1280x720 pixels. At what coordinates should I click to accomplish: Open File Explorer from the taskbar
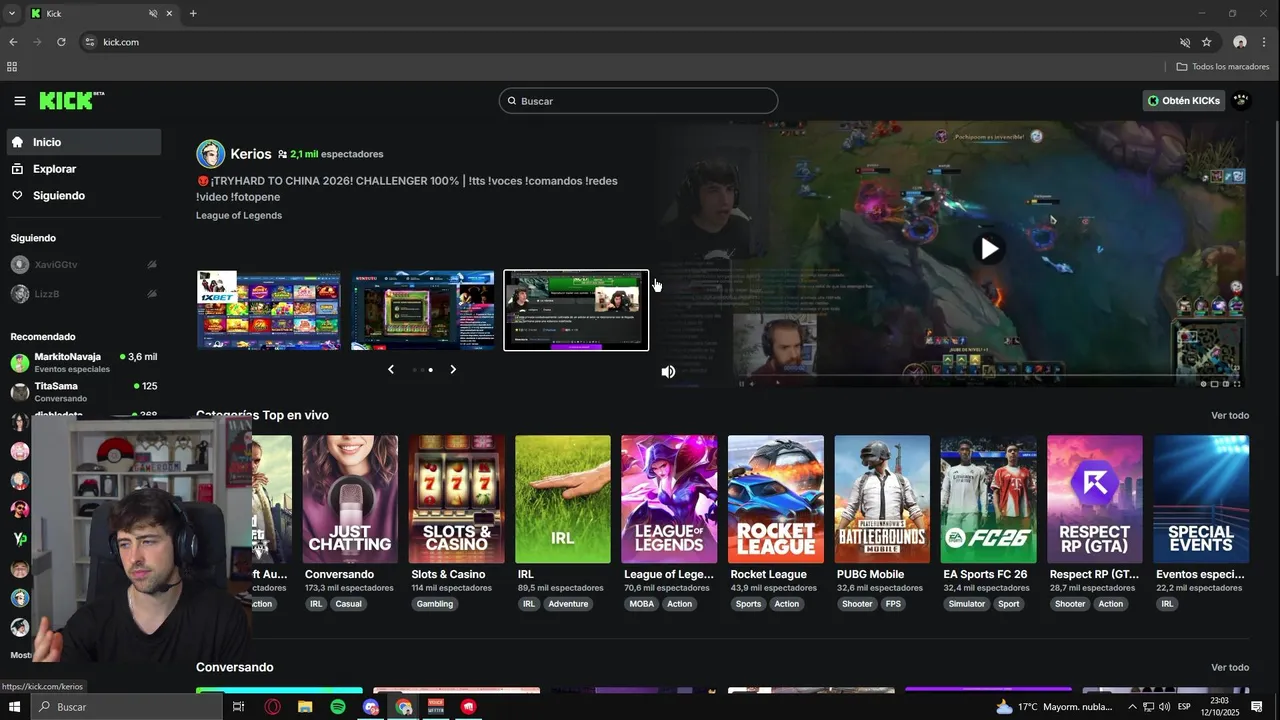coord(305,707)
